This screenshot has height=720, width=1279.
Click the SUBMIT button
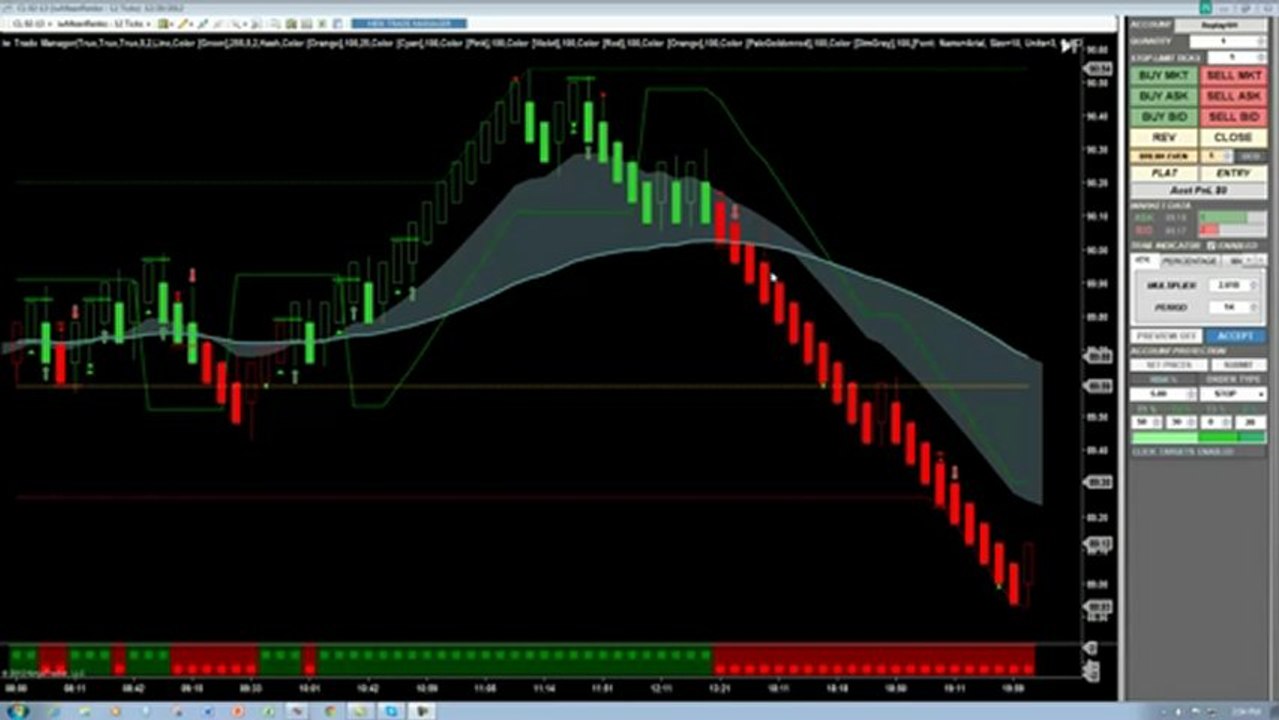pos(1238,365)
